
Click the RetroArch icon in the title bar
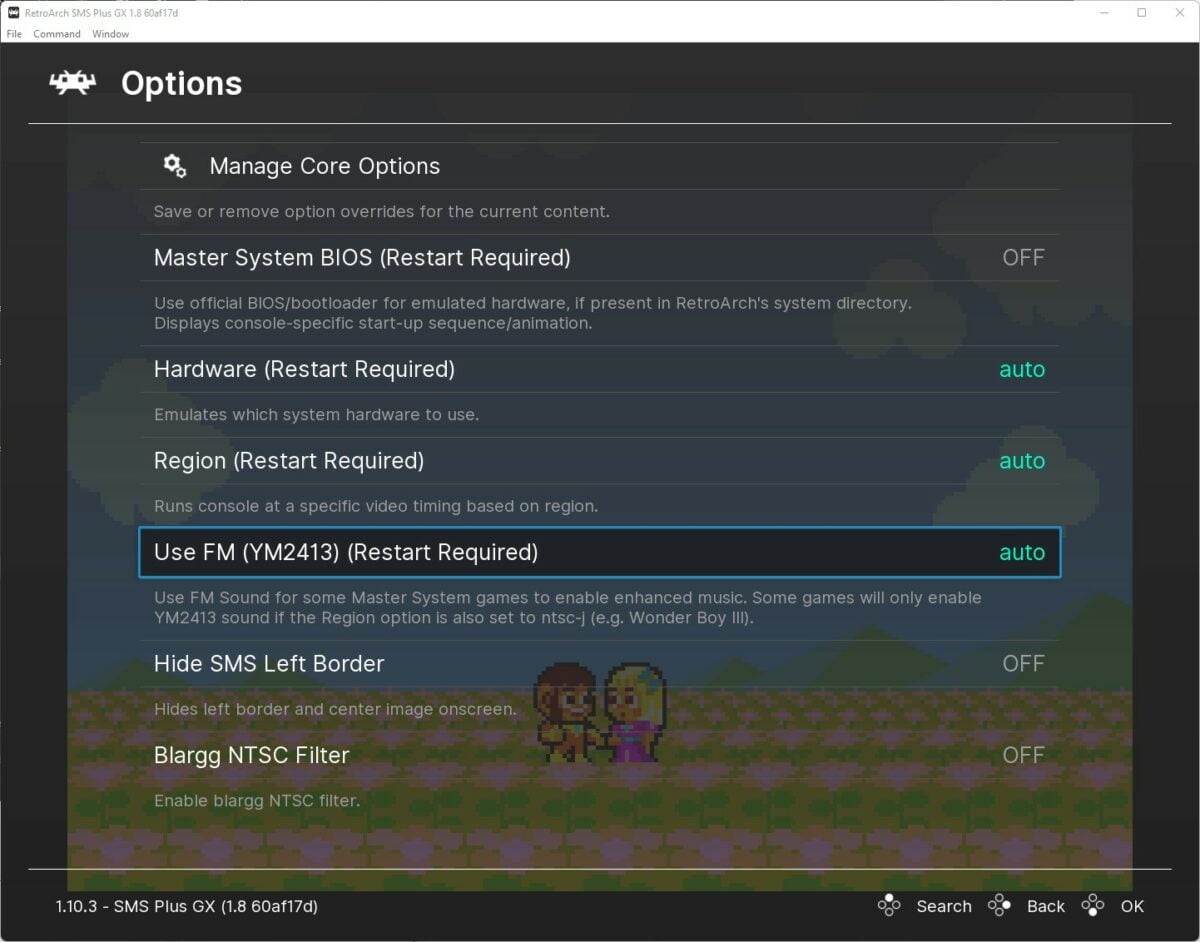[11, 13]
